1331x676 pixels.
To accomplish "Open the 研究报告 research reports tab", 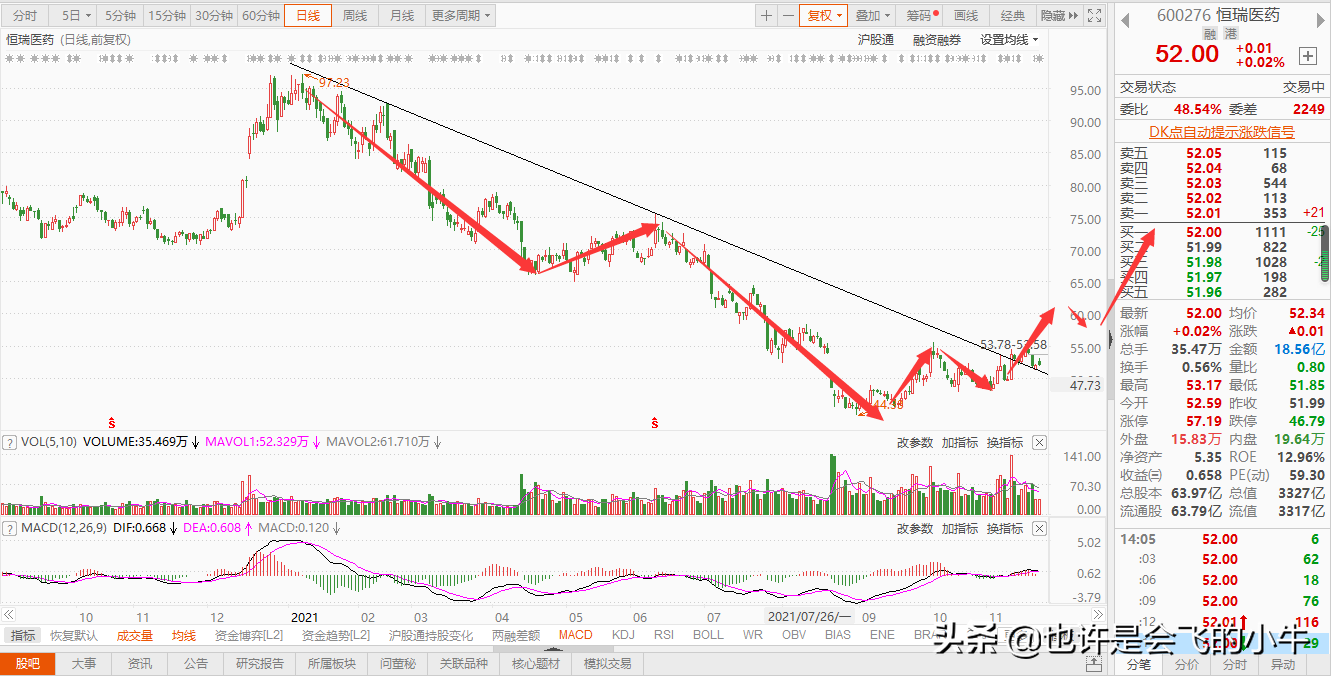I will coord(260,663).
